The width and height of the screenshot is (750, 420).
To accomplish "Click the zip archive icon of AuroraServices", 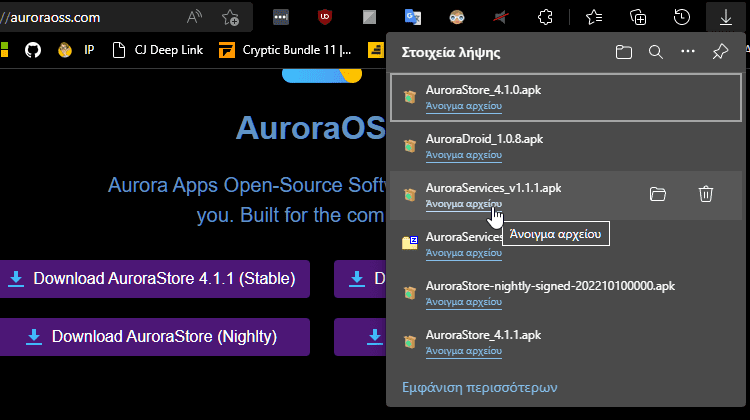I will click(409, 243).
